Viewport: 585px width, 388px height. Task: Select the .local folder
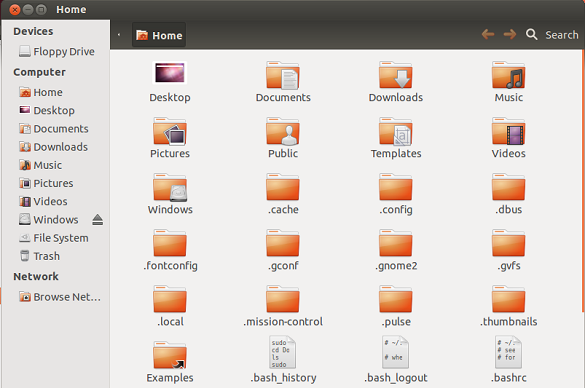[x=170, y=299]
